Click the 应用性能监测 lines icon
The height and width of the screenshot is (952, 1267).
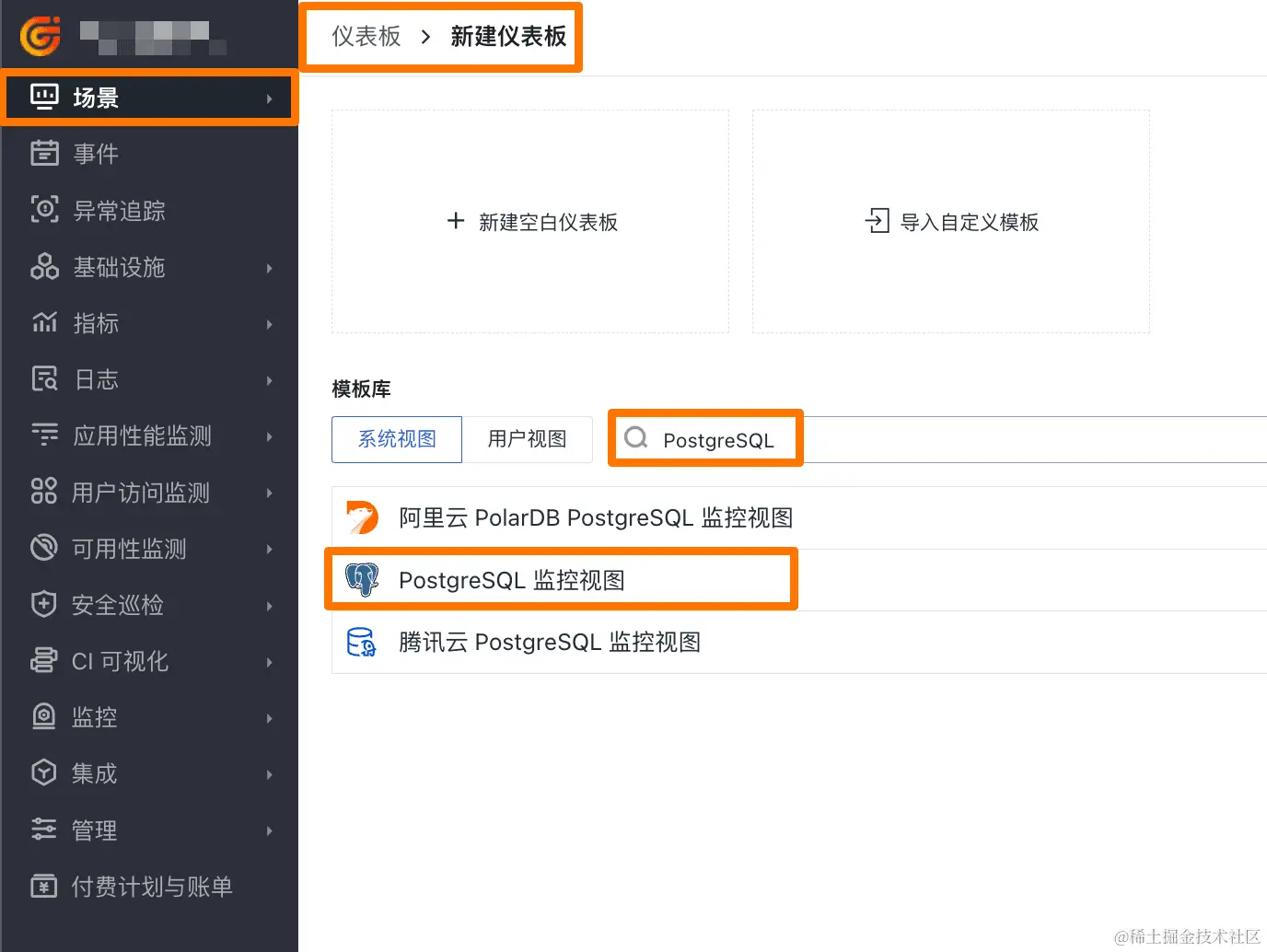point(44,435)
